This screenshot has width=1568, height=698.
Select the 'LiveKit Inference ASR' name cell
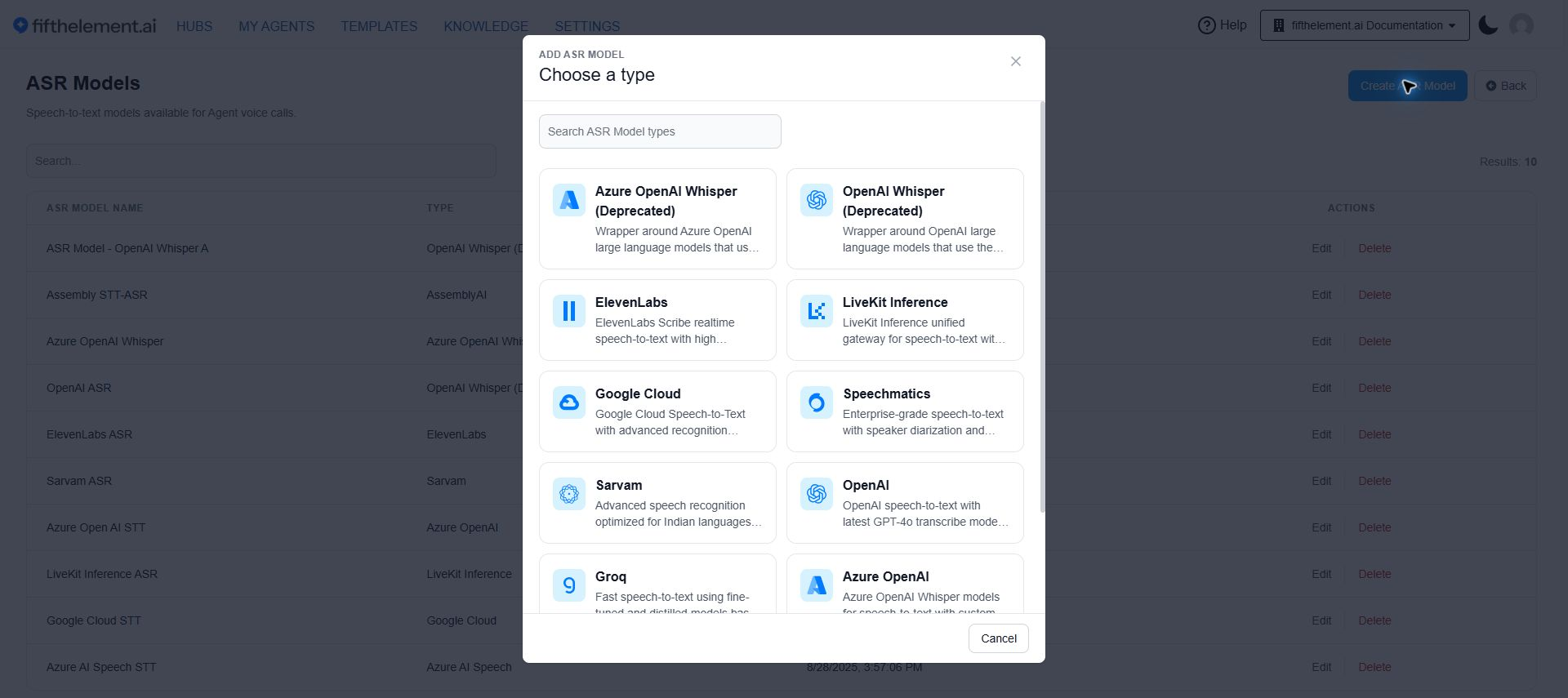[102, 574]
